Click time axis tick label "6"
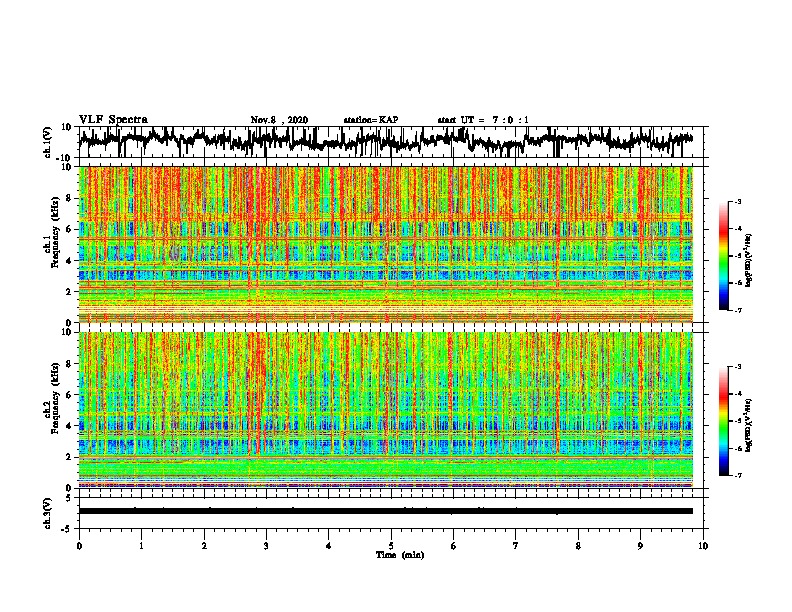 coord(454,546)
